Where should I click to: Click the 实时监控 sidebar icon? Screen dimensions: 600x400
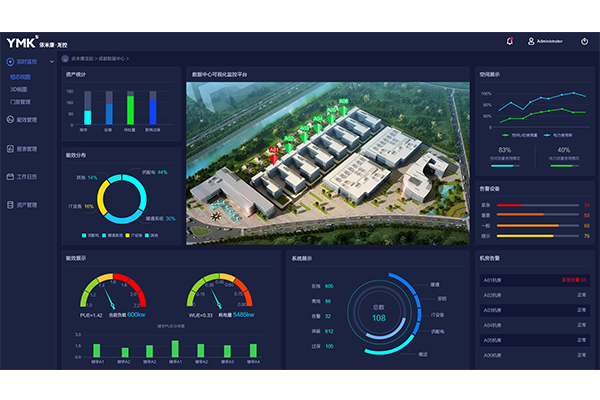[x=9, y=63]
